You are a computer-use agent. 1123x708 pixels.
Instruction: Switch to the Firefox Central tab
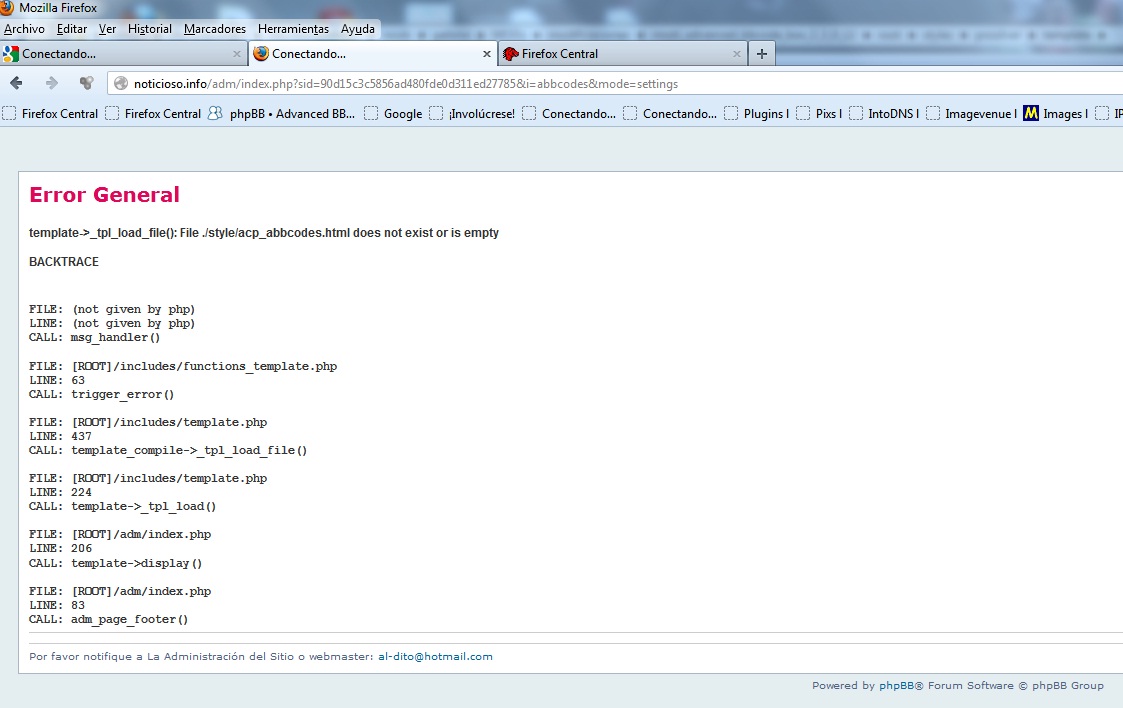coord(622,54)
